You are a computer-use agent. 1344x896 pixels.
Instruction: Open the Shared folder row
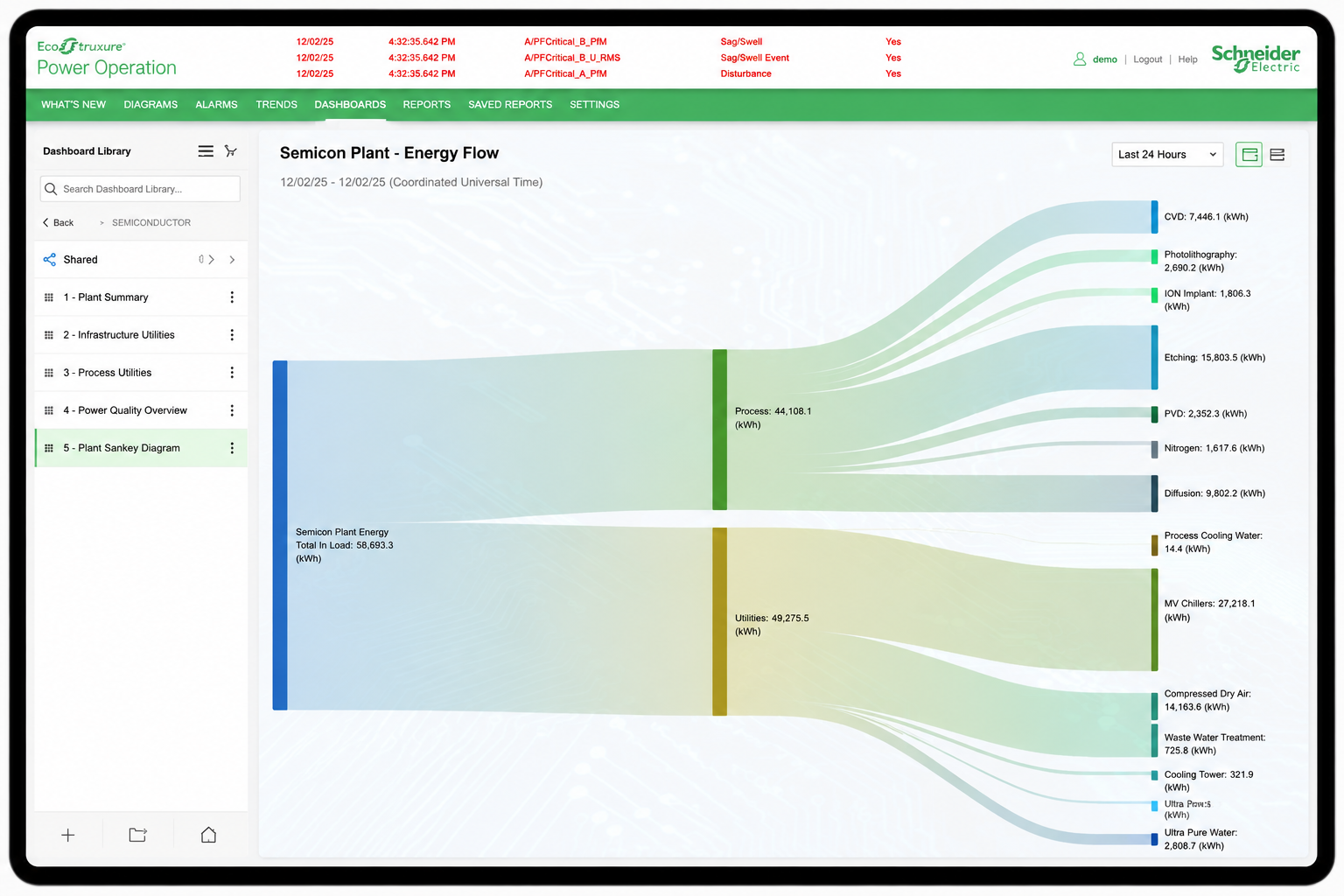pos(141,260)
